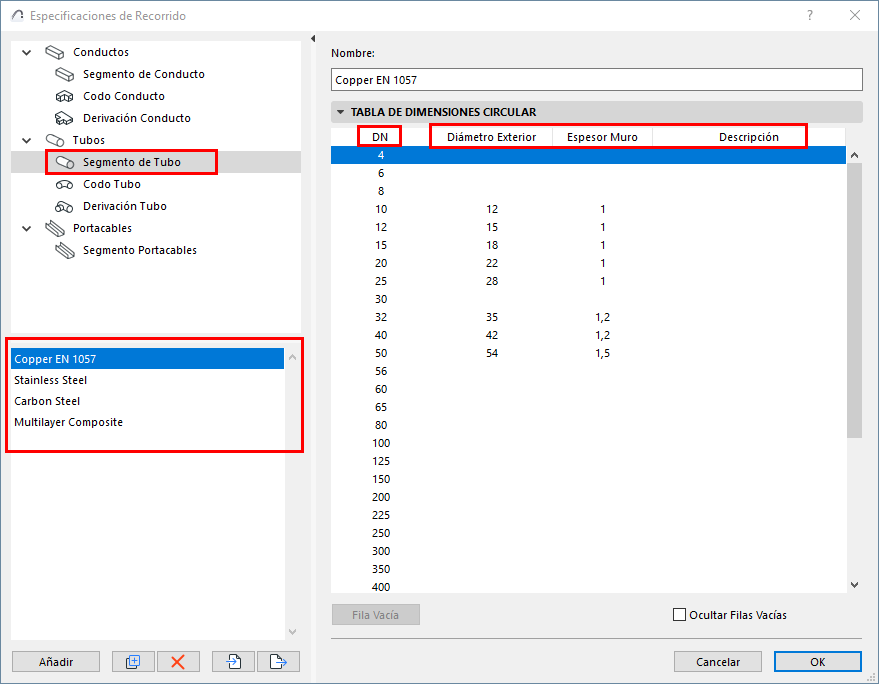The width and height of the screenshot is (879, 684).
Task: Click the Fila Vacía button
Action: 376,614
